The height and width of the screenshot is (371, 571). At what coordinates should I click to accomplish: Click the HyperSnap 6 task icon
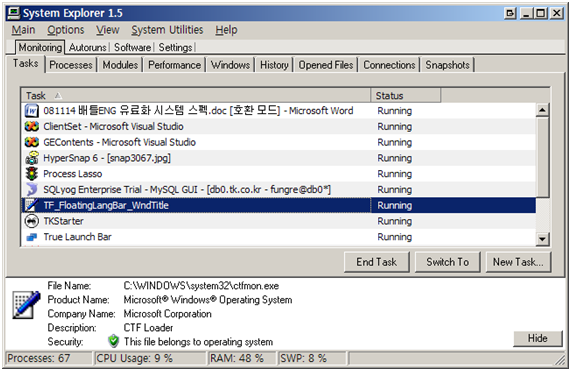click(x=32, y=158)
